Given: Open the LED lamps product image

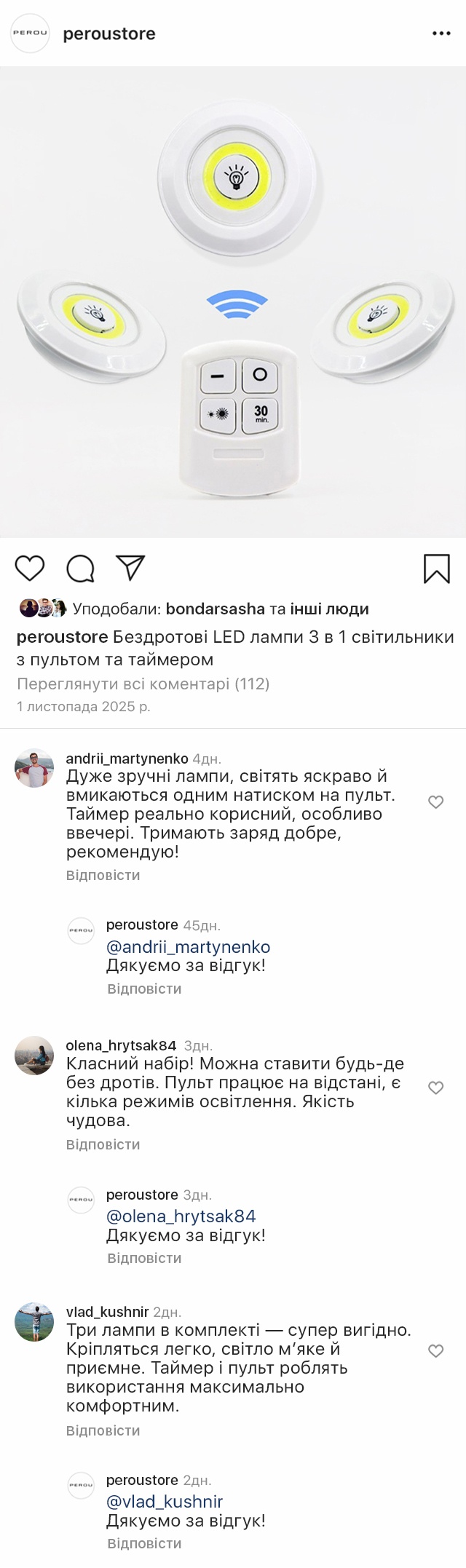Looking at the screenshot, I should click(233, 302).
